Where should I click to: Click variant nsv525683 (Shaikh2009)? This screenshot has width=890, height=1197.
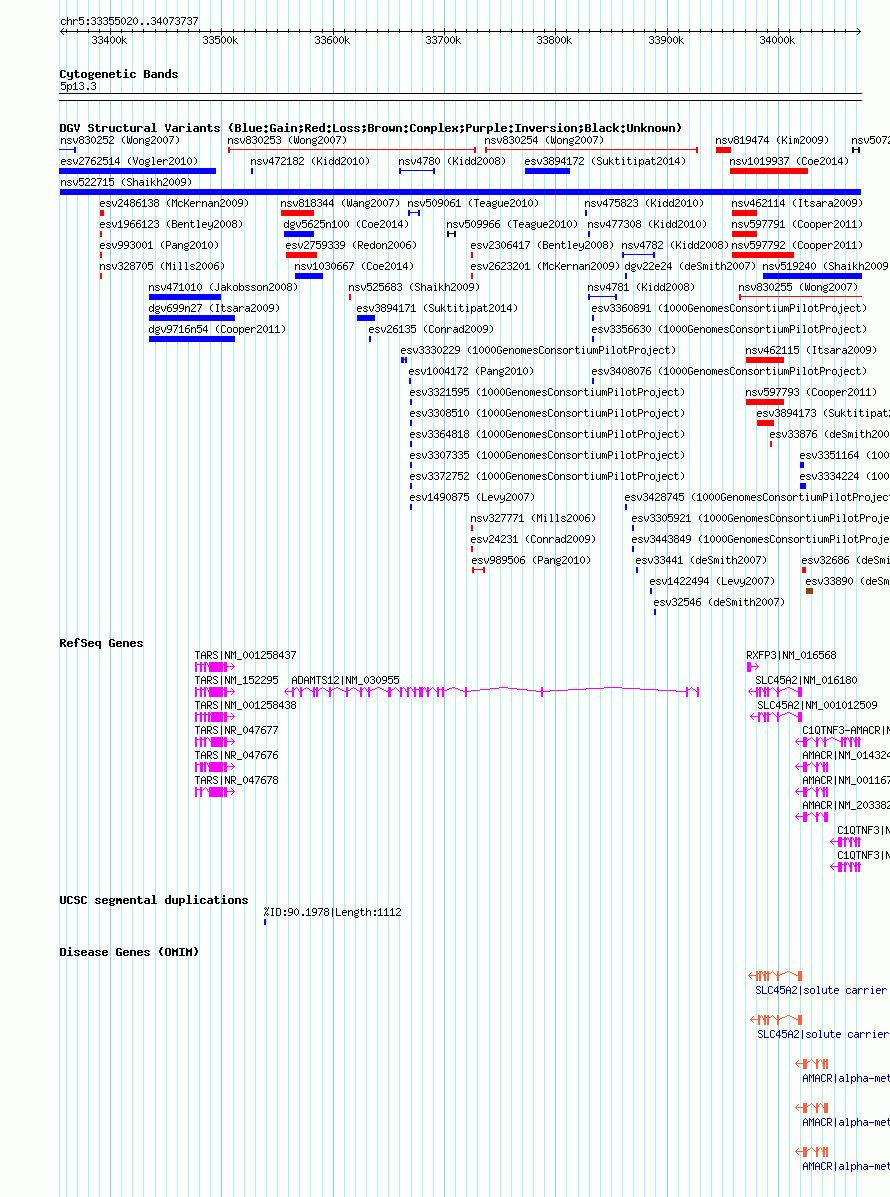point(414,287)
